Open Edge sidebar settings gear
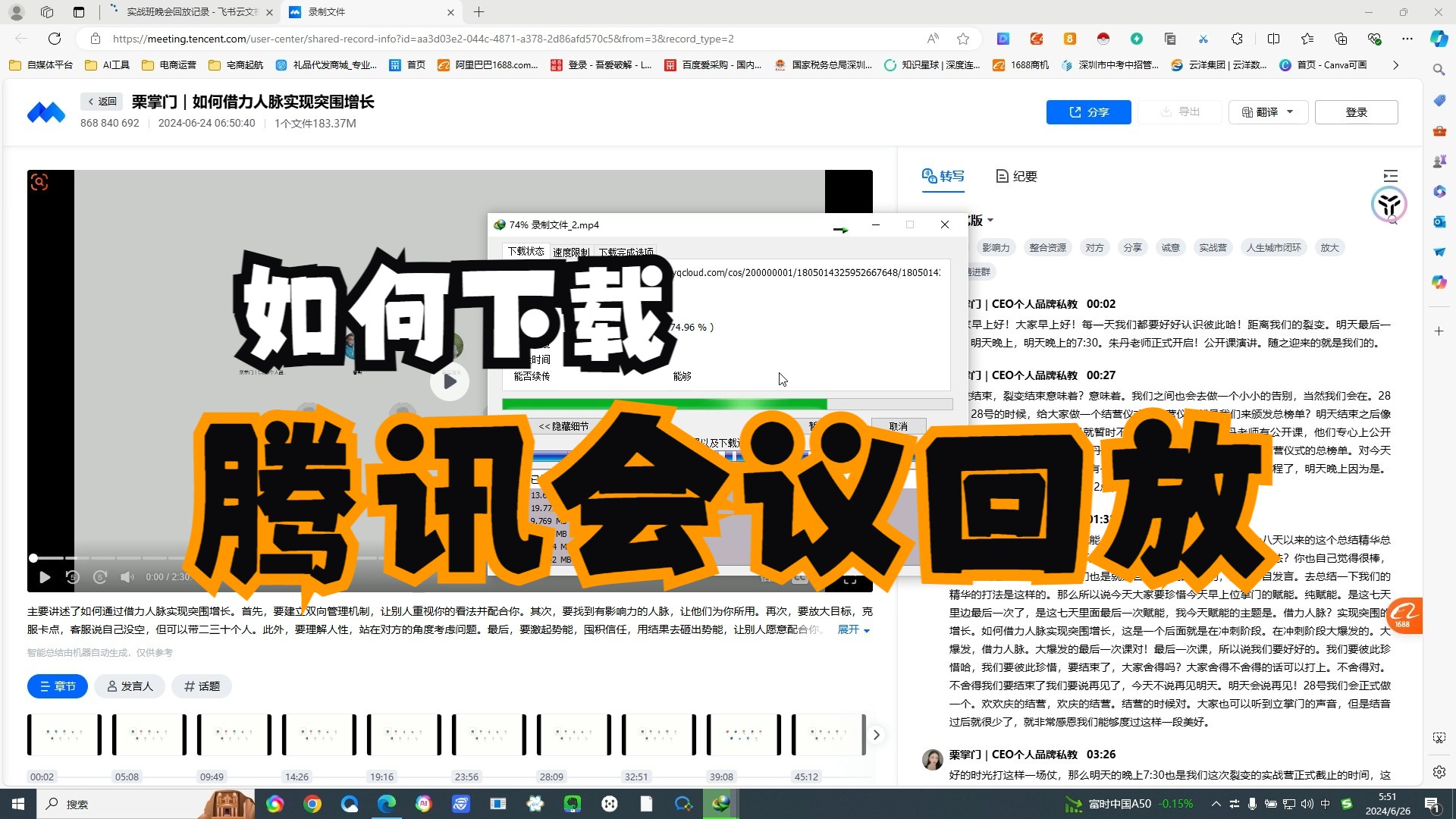 1439,772
